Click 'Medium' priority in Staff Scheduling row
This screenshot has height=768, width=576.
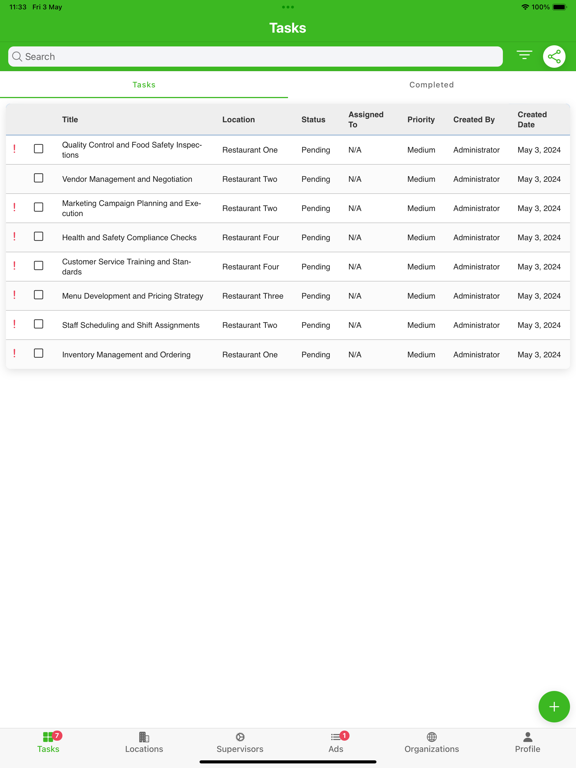pos(421,325)
